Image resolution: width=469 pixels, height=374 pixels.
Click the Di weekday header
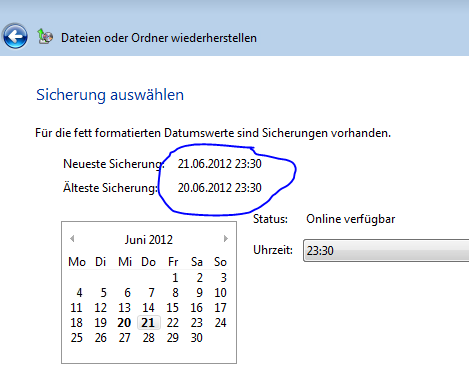tap(100, 262)
